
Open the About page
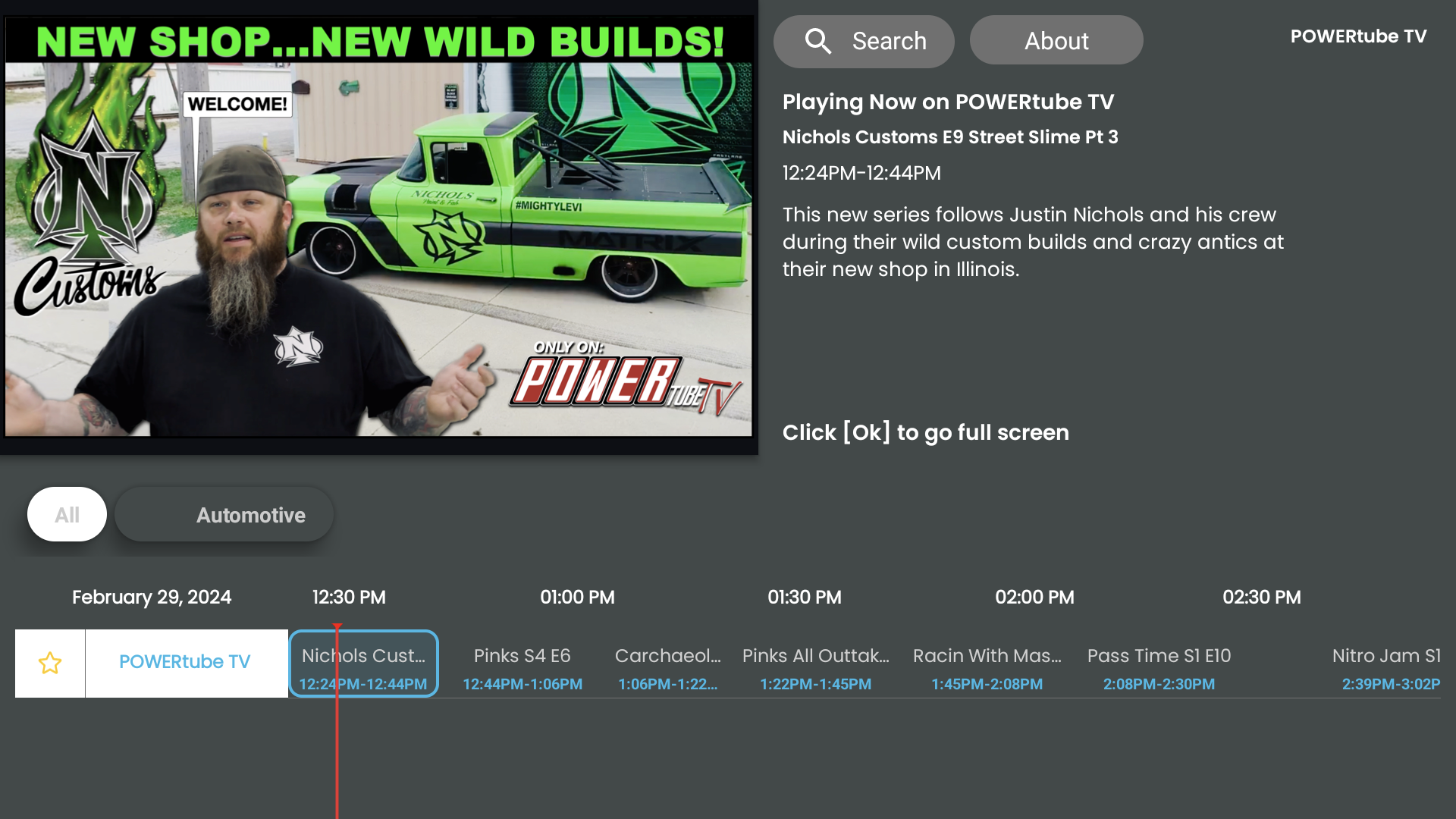(x=1056, y=41)
